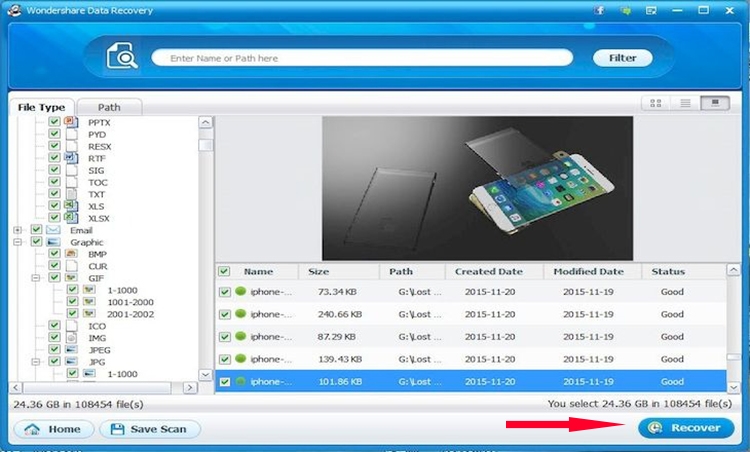Toggle the Email category checkbox
The height and width of the screenshot is (452, 750).
[36, 230]
